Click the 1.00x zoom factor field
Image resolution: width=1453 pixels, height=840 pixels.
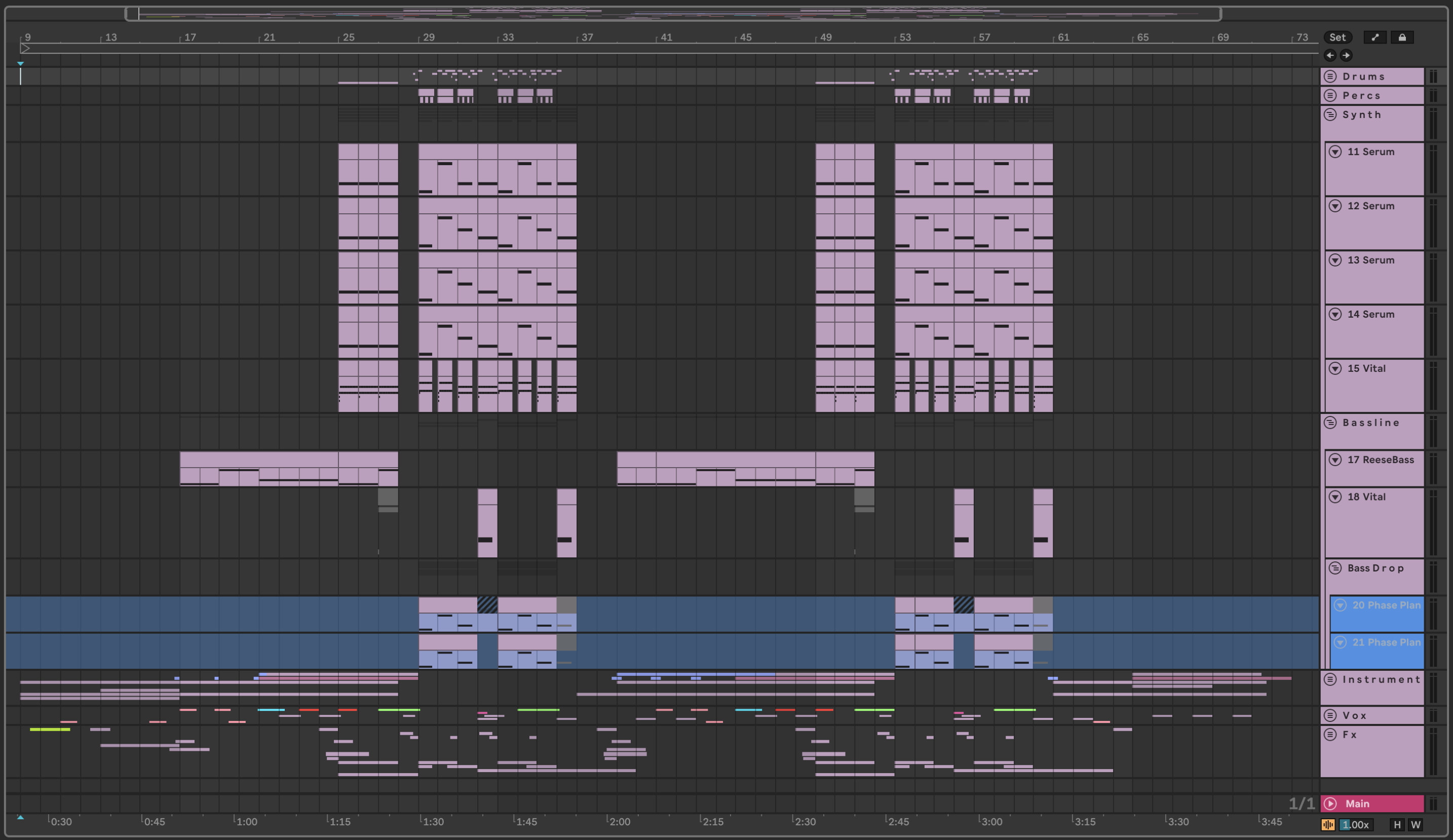(x=1356, y=824)
